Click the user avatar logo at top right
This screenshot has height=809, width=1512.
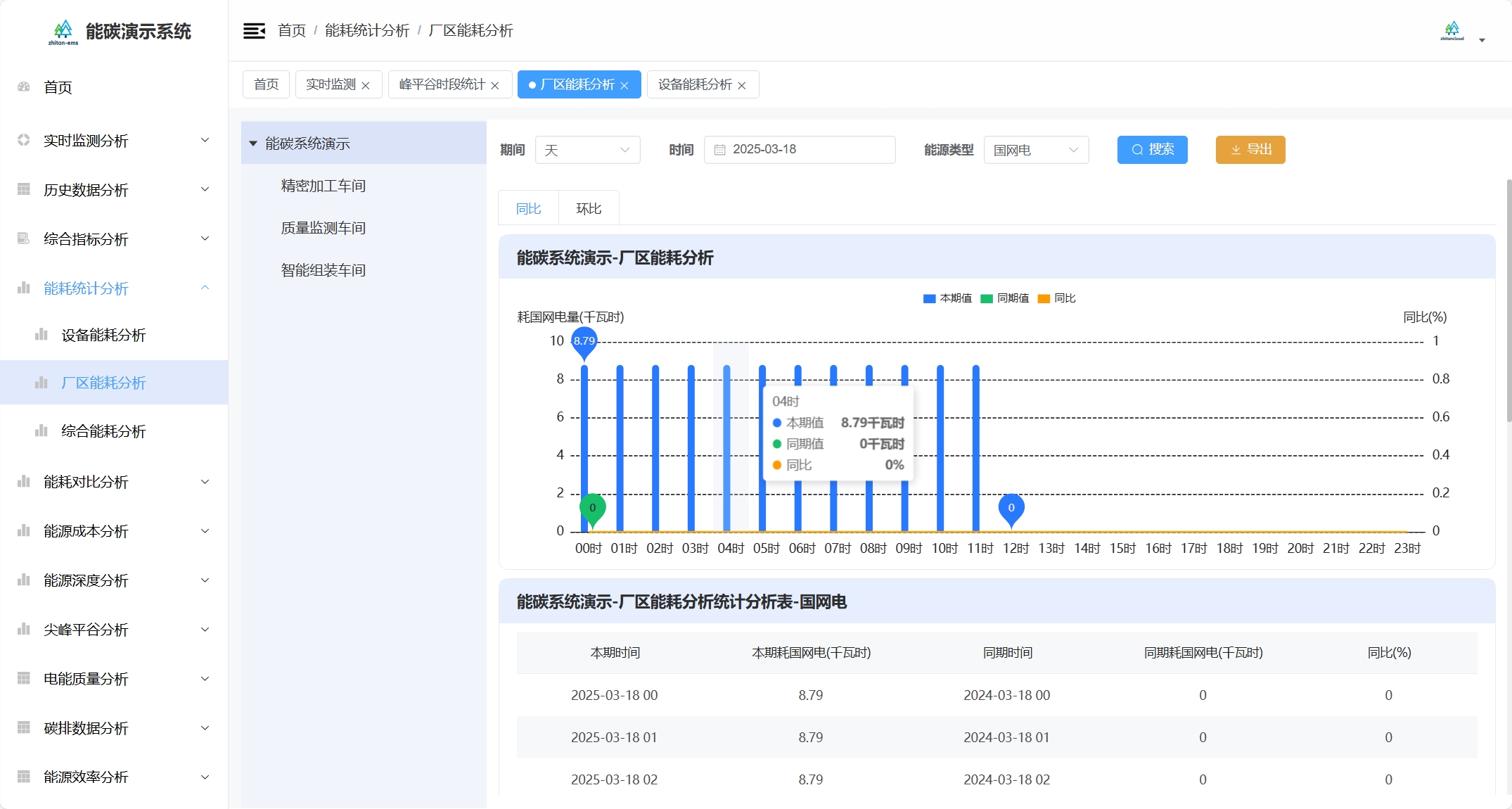tap(1452, 31)
